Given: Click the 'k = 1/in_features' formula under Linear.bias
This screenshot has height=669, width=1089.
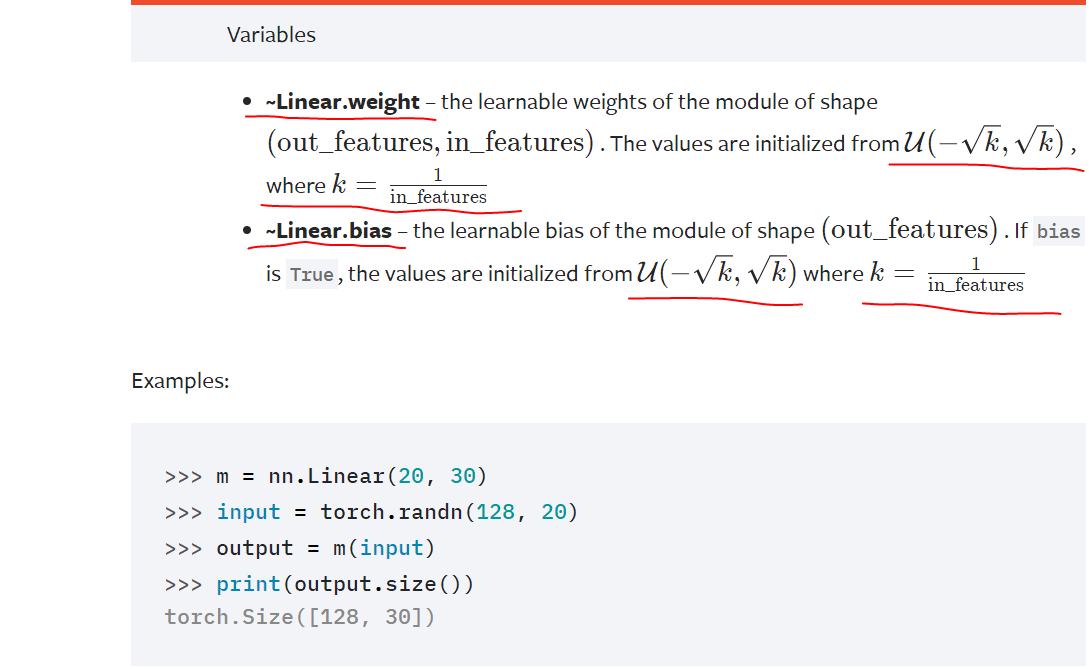Looking at the screenshot, I should pyautogui.click(x=947, y=274).
